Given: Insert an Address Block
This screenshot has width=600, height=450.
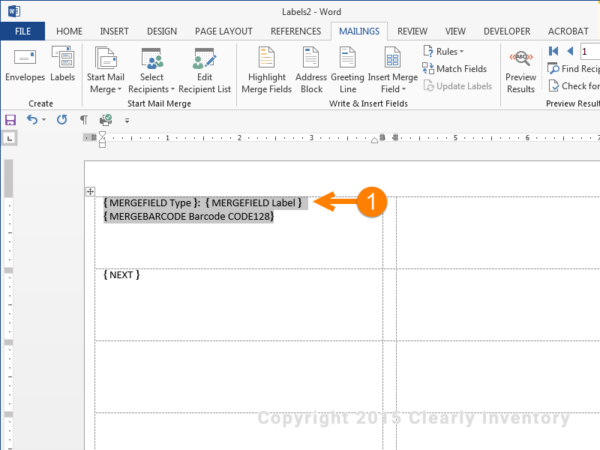Looking at the screenshot, I should tap(311, 70).
